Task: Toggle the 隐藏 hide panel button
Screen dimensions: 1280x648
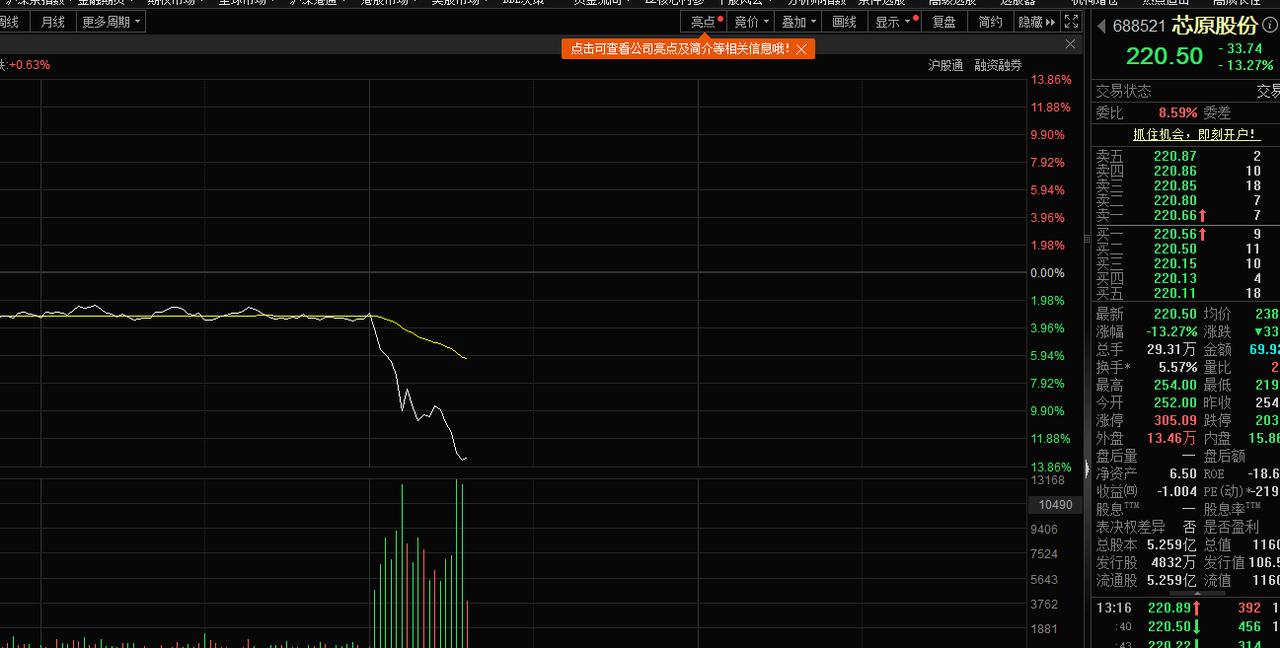Action: click(1036, 21)
